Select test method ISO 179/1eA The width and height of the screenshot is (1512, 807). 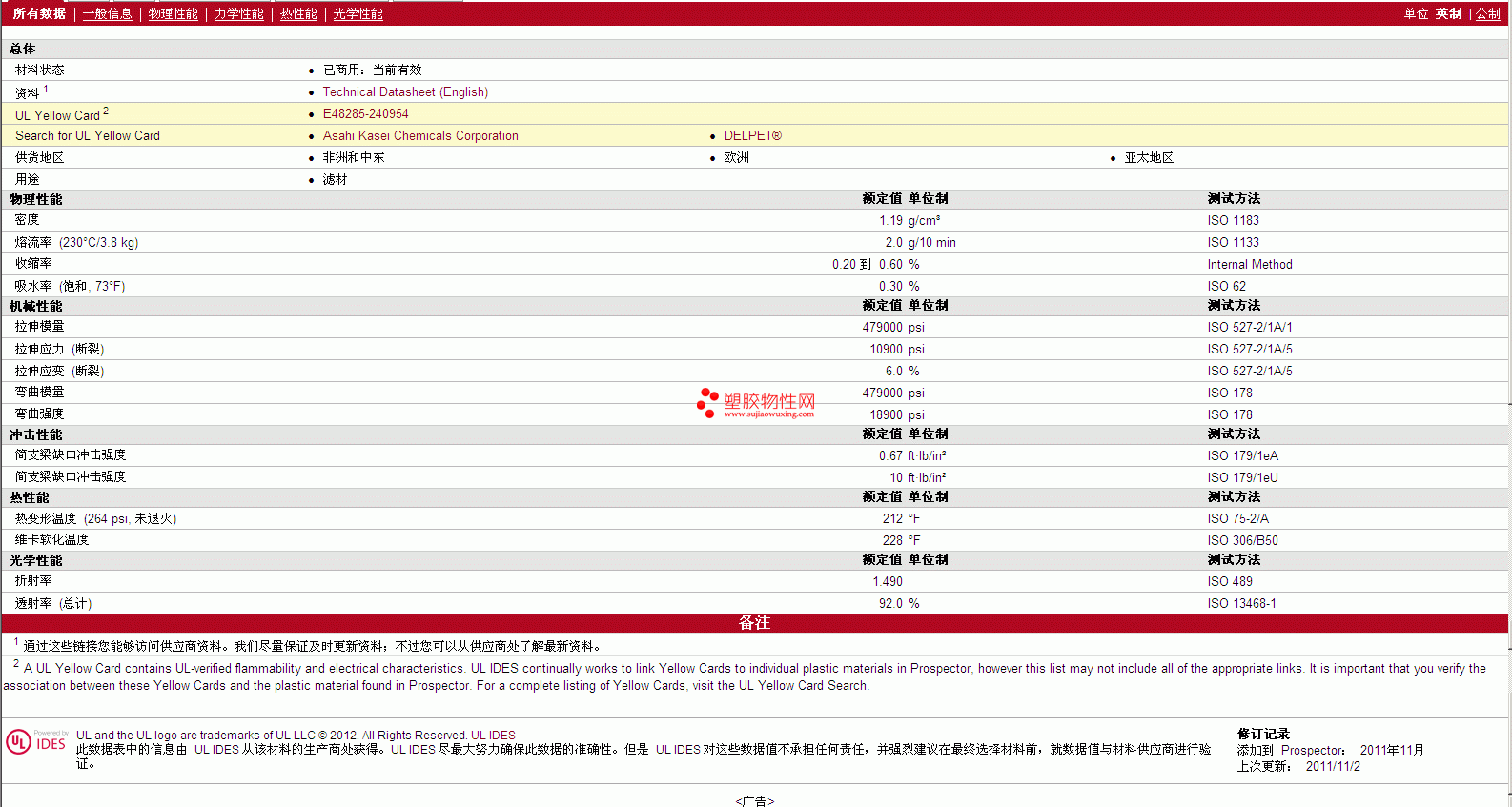[1243, 455]
